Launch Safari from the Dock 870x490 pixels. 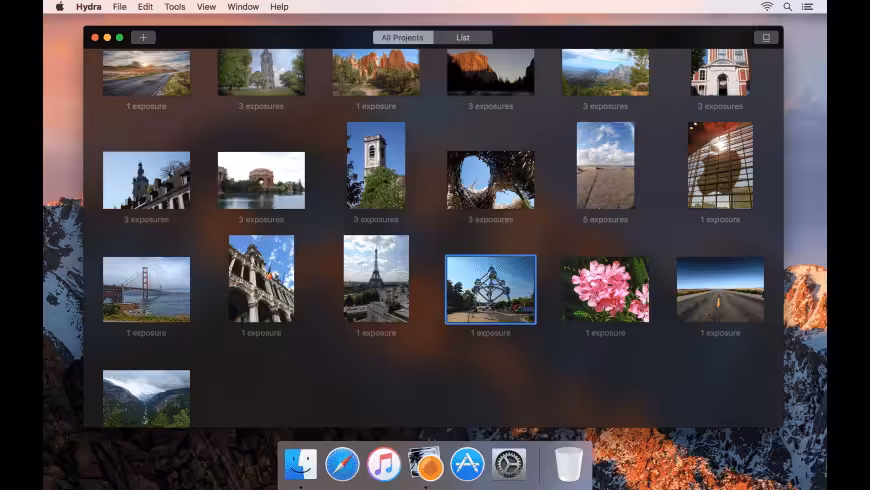point(342,464)
